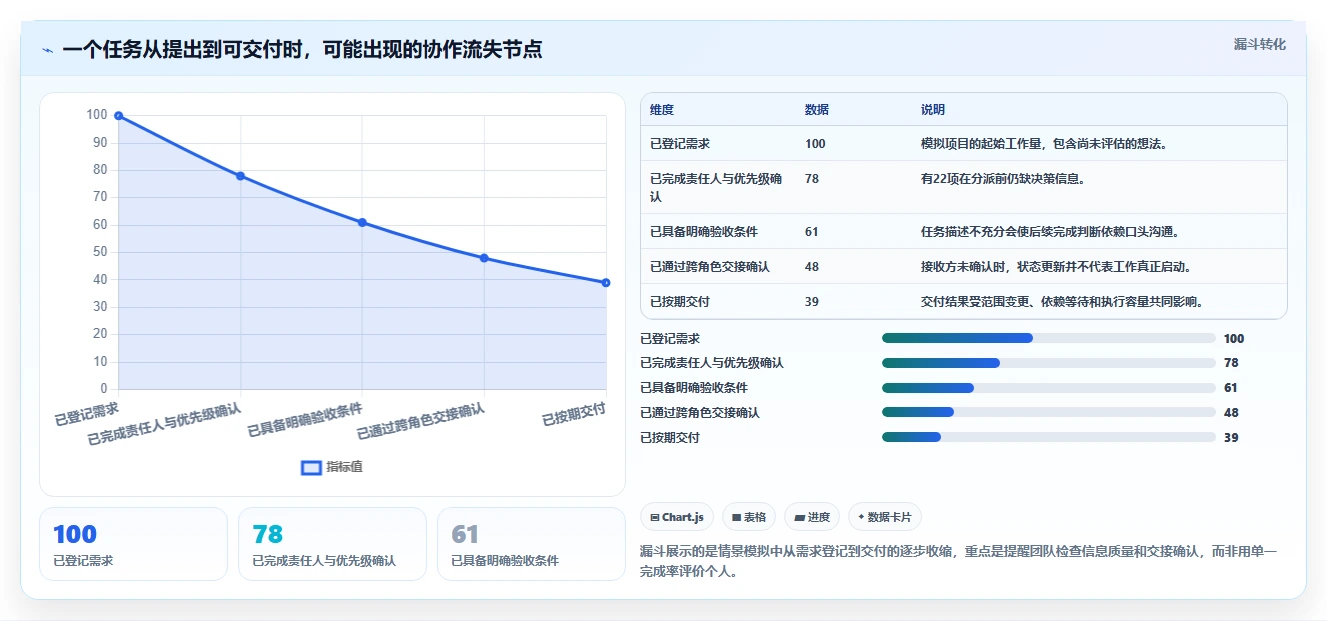Click the 已完成责任人与优先级确认 label on the chart x-axis

[x=165, y=424]
